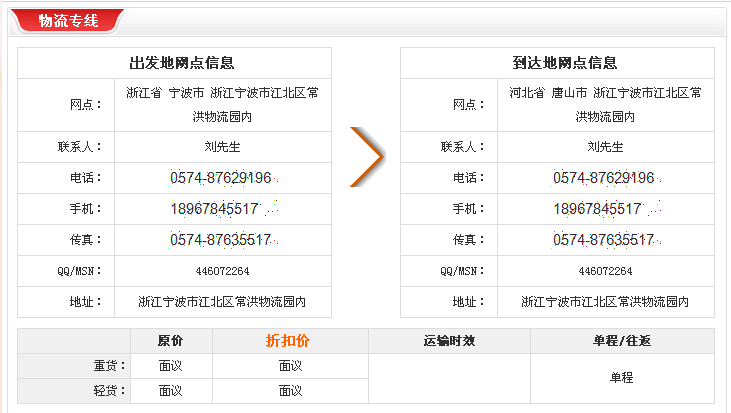Click the 出发地网点信息 table heading

(181, 63)
